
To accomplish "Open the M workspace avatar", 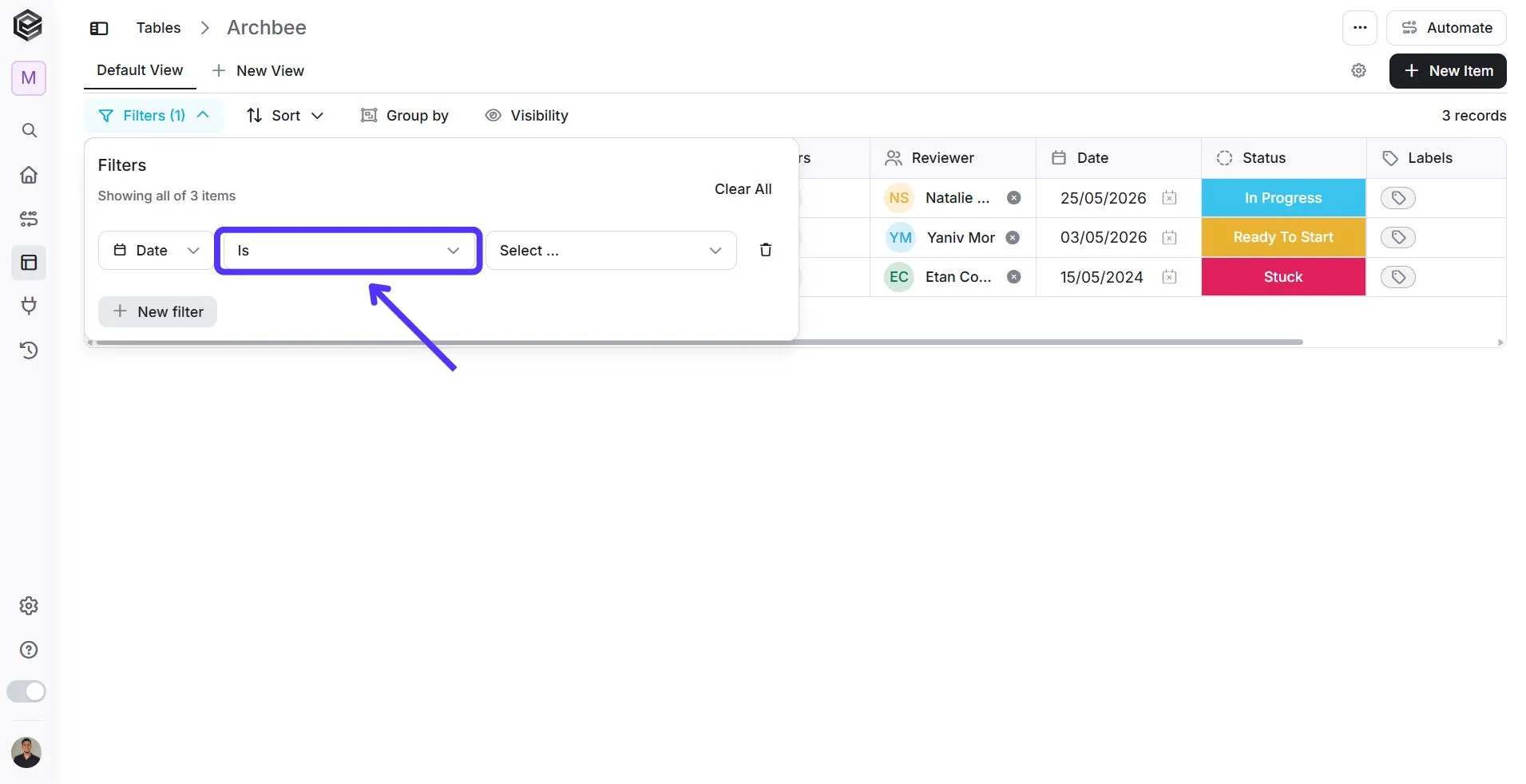I will 29,78.
